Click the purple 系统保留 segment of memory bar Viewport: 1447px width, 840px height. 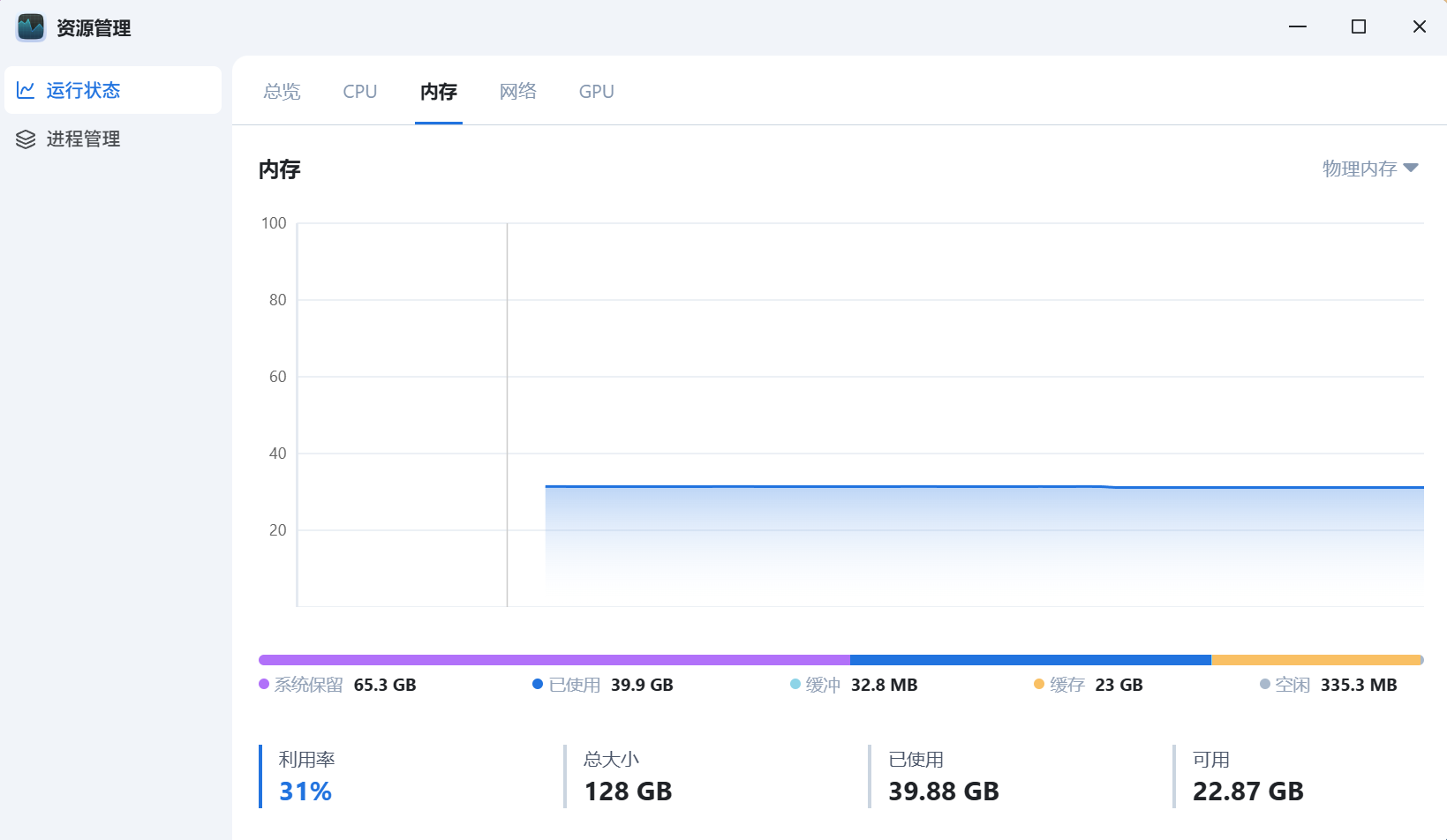[x=554, y=660]
